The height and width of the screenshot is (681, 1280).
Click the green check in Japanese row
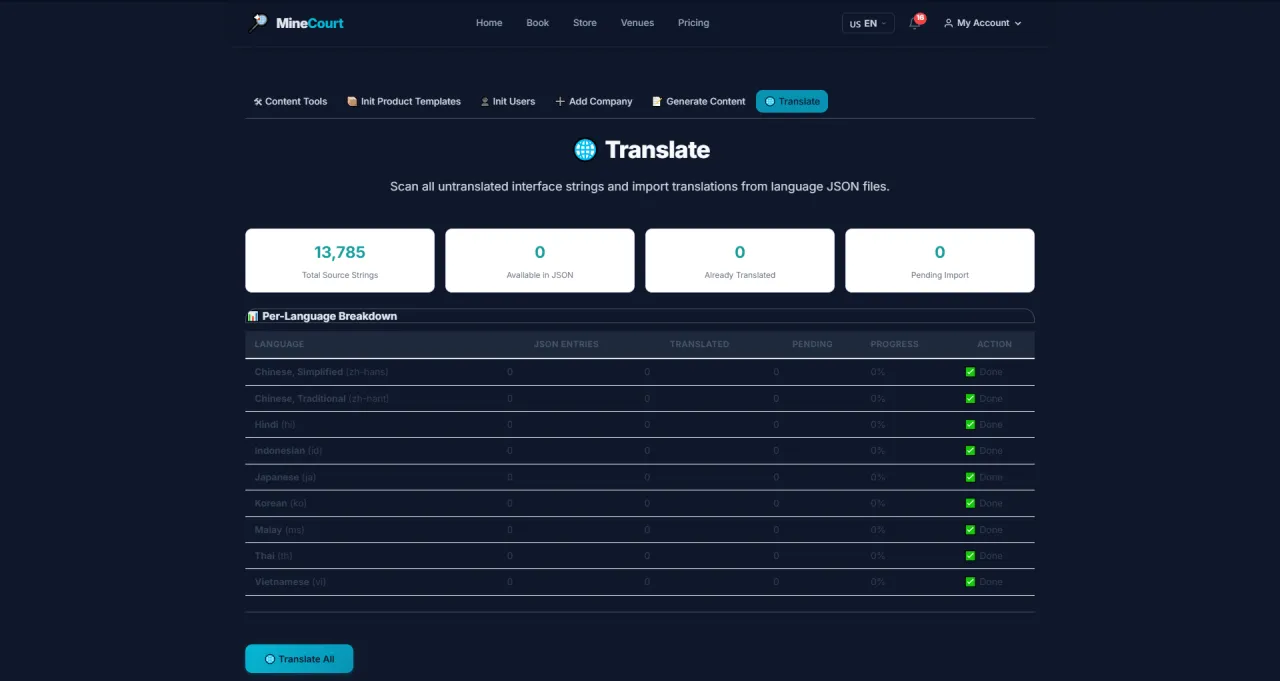coord(970,477)
